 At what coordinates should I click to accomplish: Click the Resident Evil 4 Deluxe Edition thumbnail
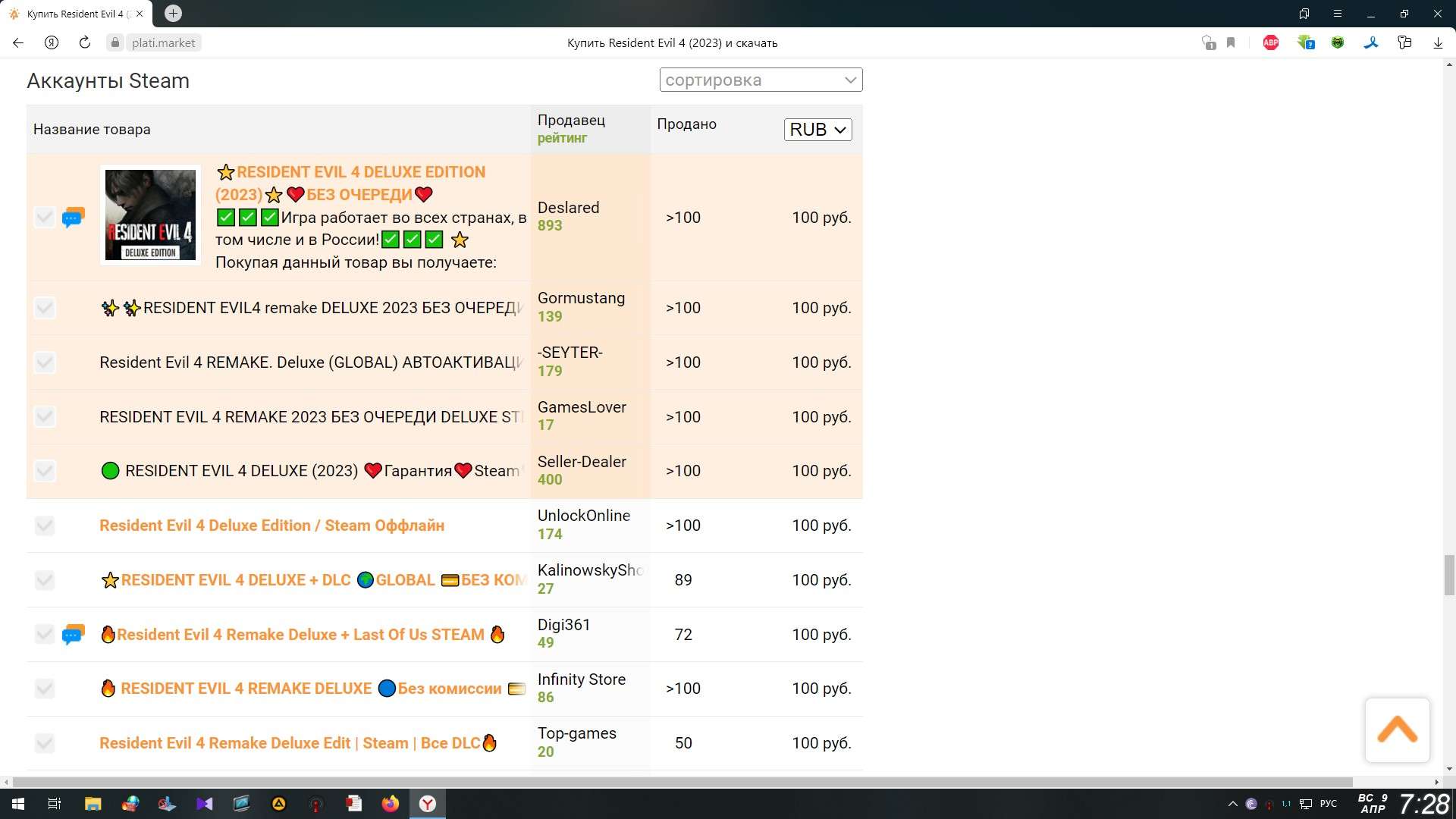[150, 215]
